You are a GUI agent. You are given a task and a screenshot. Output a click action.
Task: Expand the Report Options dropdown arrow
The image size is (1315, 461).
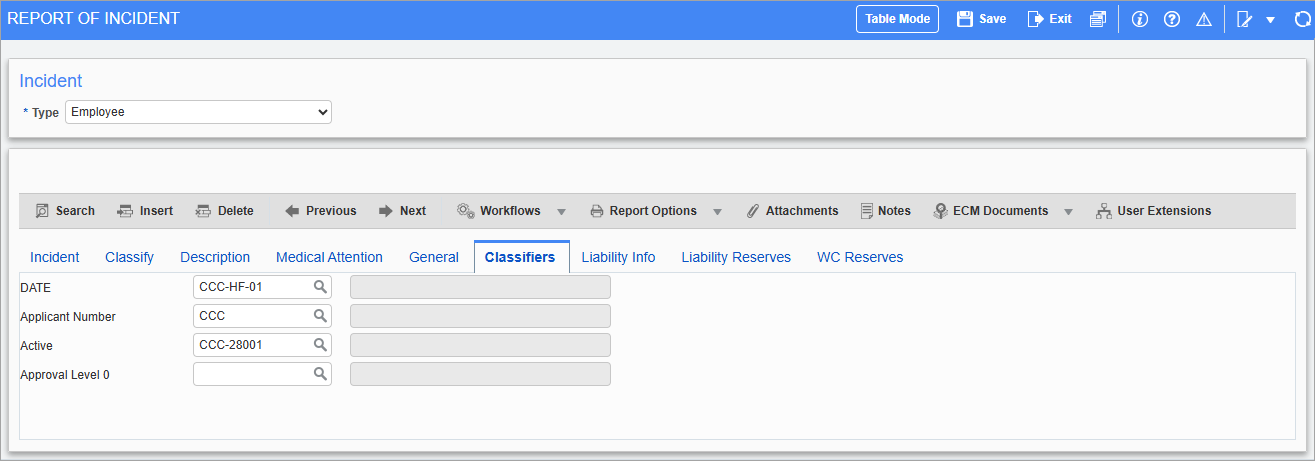(x=717, y=212)
